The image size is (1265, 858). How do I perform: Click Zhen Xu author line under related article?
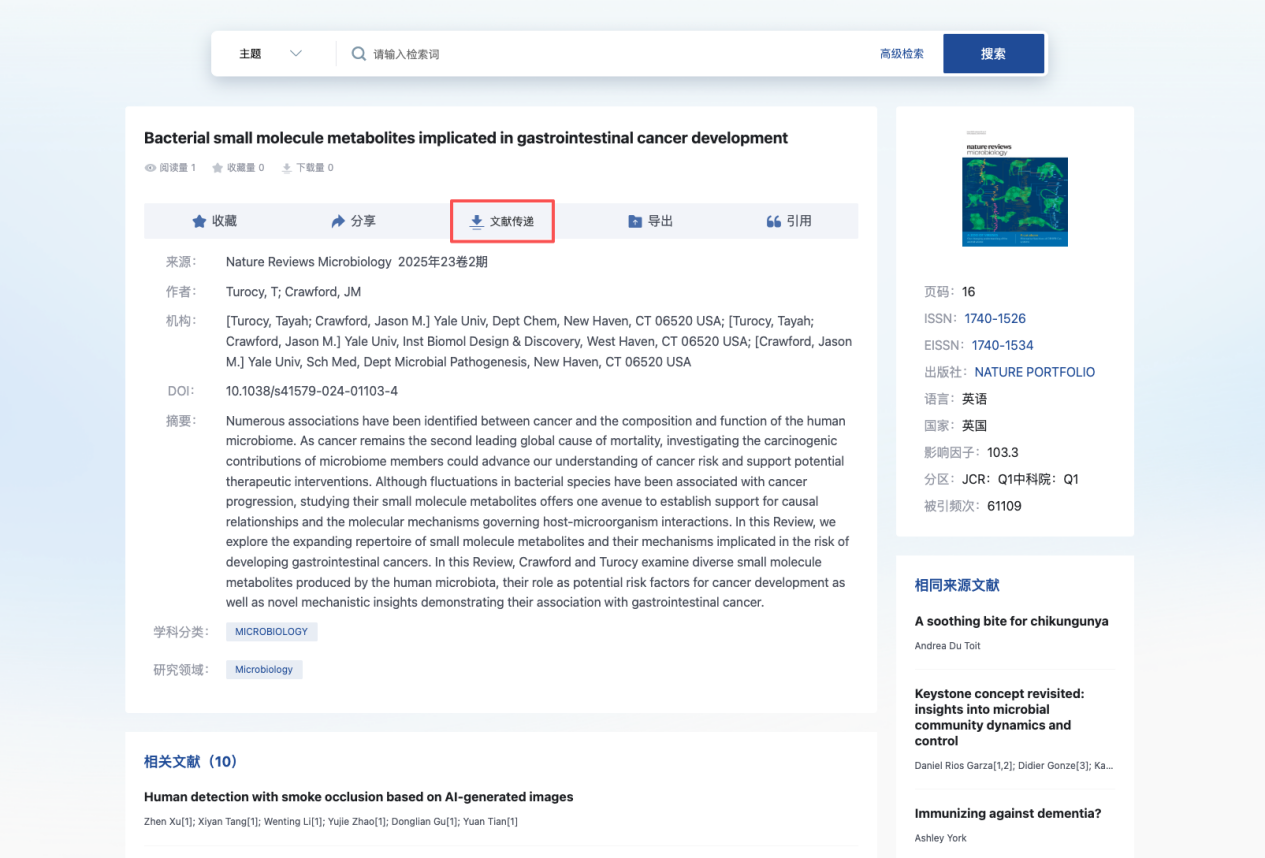[x=331, y=822]
